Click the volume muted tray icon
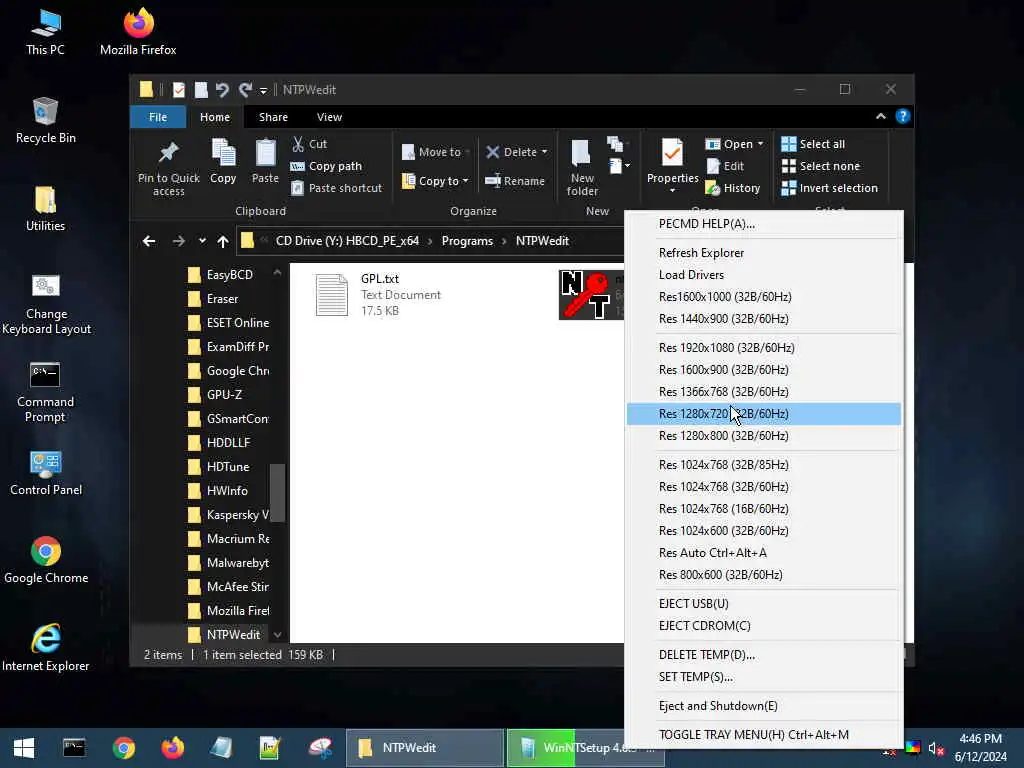Viewport: 1024px width, 768px height. [936, 748]
